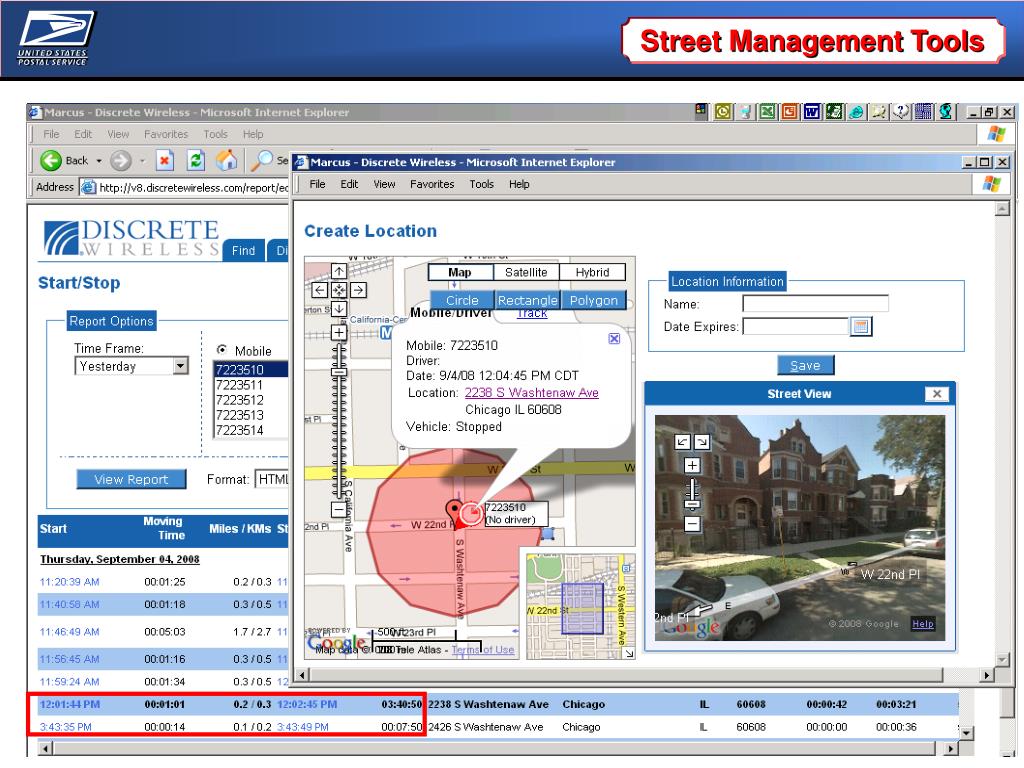Choose the Polygon shape tool
The image size is (1024, 768).
click(x=594, y=300)
